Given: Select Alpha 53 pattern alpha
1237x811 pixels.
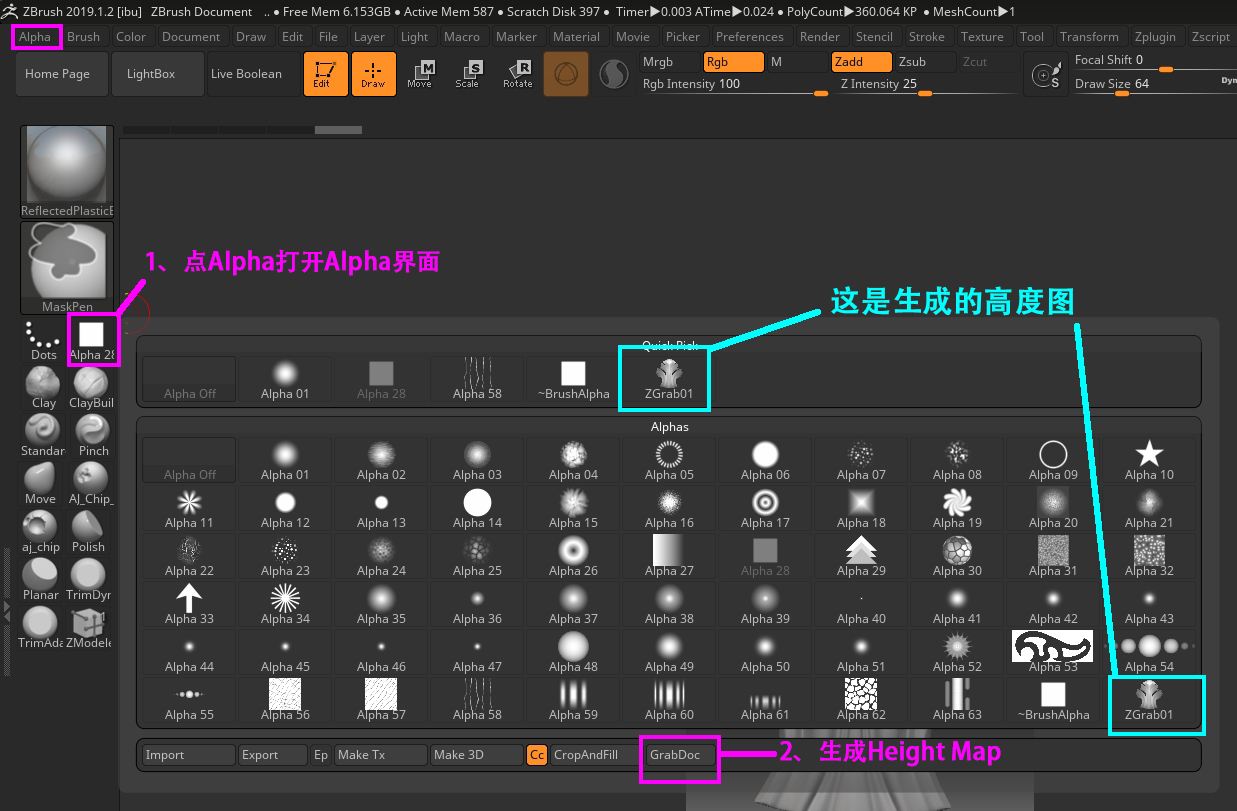Looking at the screenshot, I should [x=1053, y=652].
